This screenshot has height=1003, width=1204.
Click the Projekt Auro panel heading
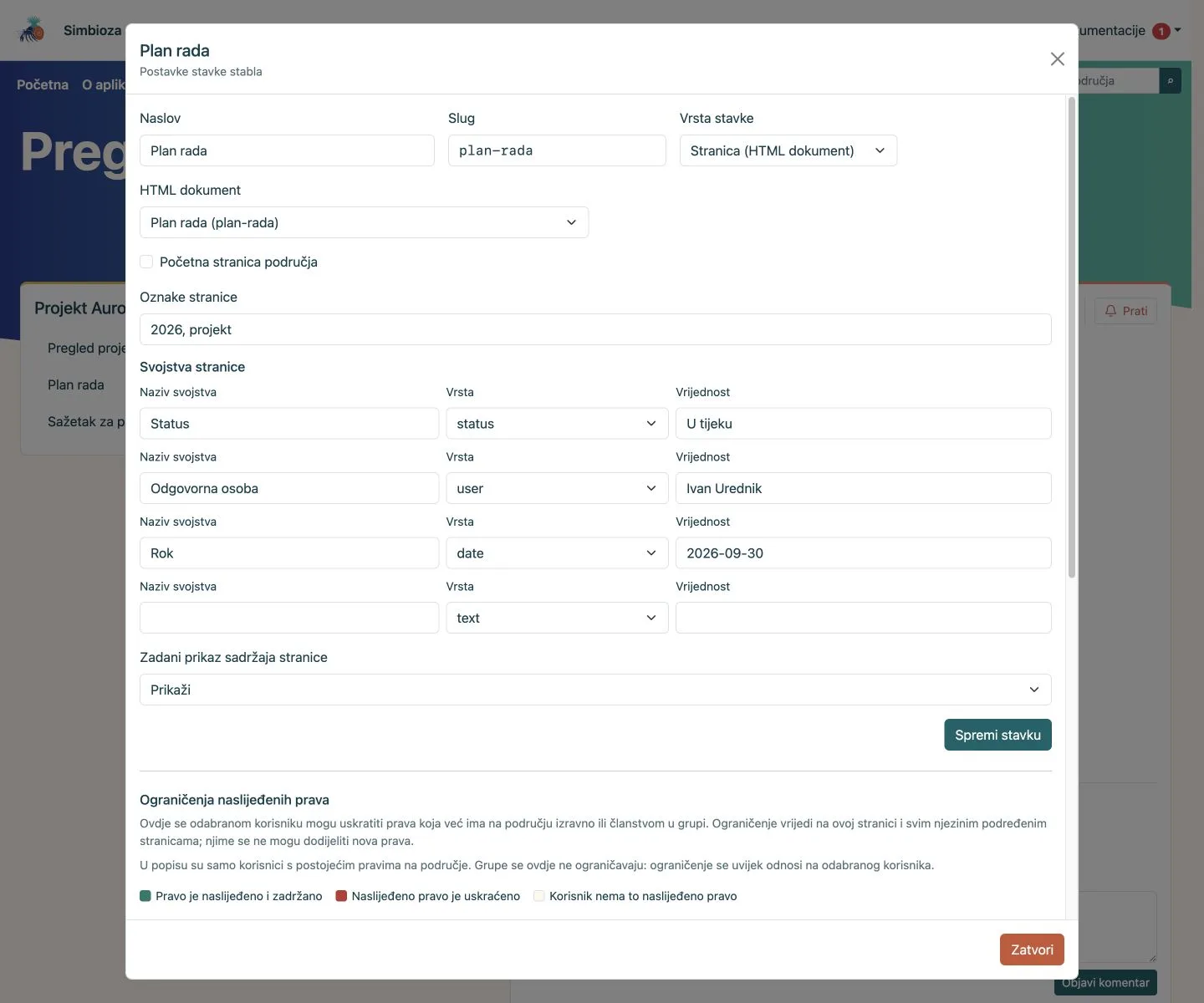tap(79, 308)
